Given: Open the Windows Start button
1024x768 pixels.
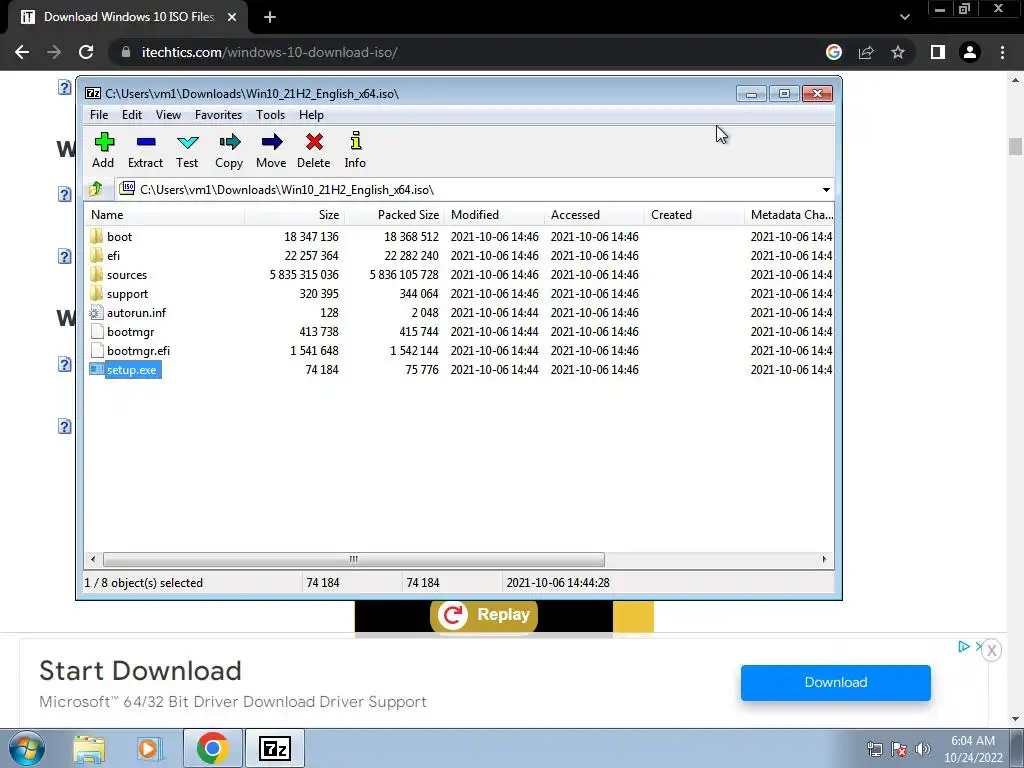Looking at the screenshot, I should tap(27, 748).
